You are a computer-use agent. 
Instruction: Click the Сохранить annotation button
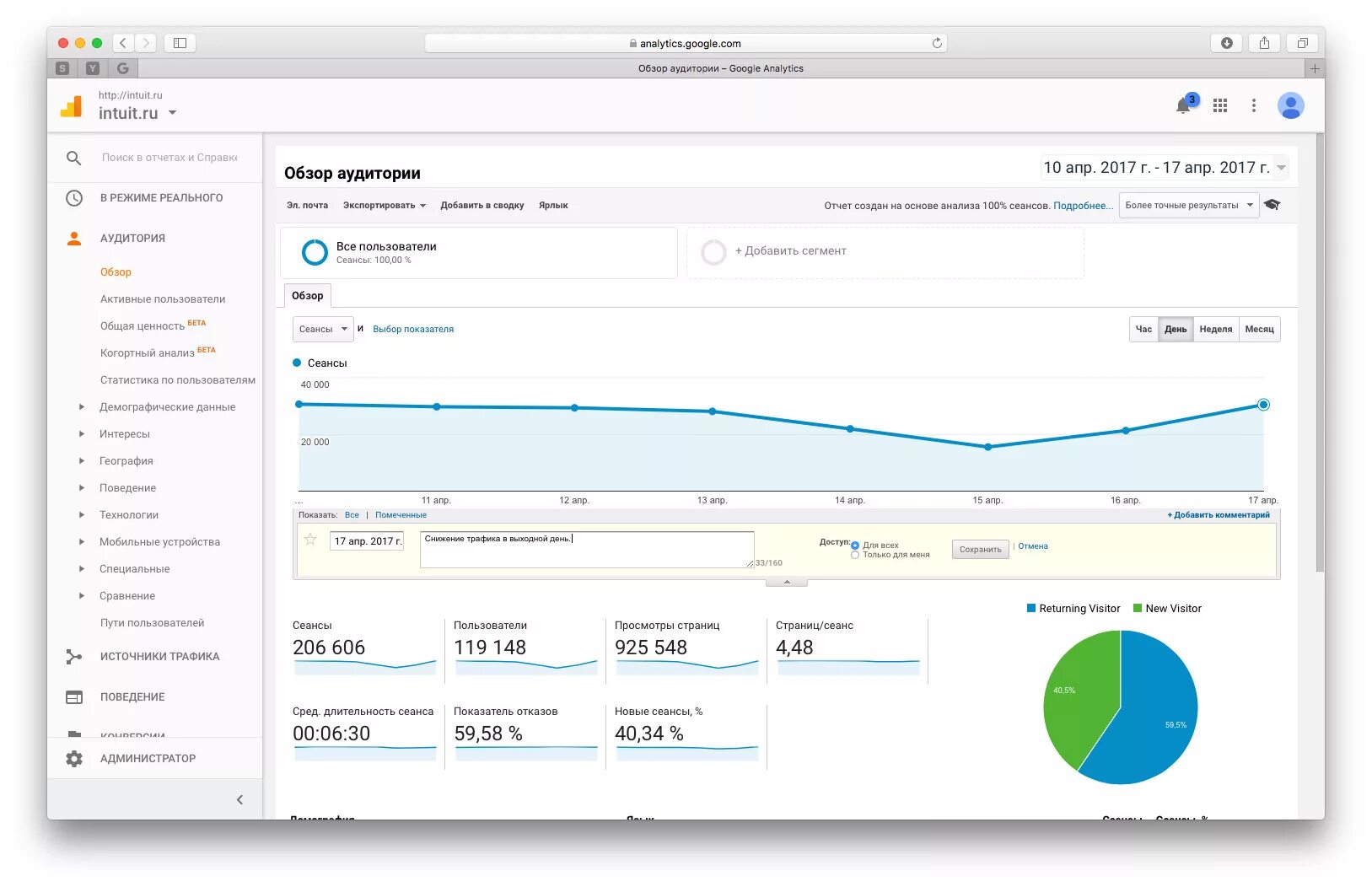coord(980,549)
